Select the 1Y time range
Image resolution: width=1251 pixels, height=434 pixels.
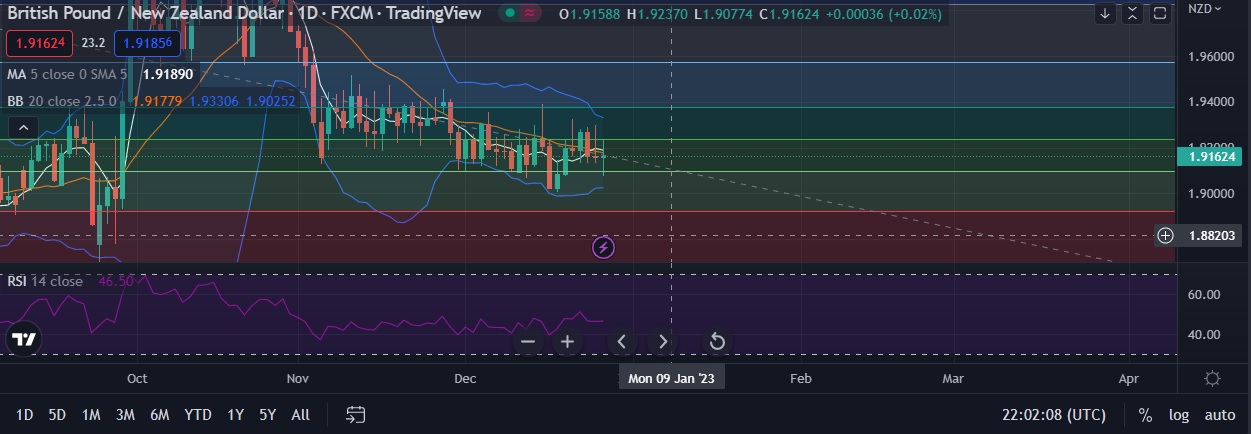pyautogui.click(x=235, y=414)
